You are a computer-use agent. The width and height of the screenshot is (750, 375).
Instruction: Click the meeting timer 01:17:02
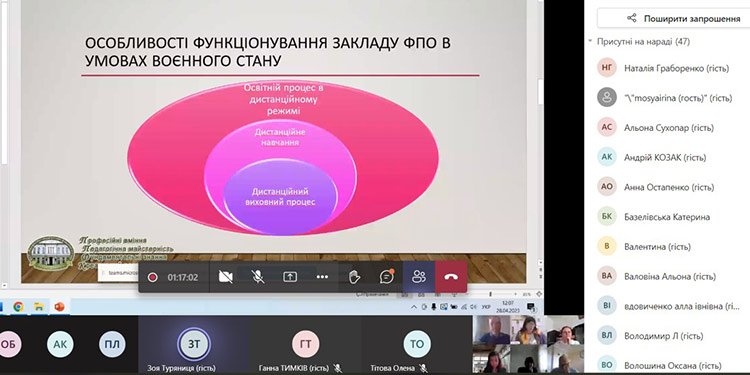pos(183,277)
